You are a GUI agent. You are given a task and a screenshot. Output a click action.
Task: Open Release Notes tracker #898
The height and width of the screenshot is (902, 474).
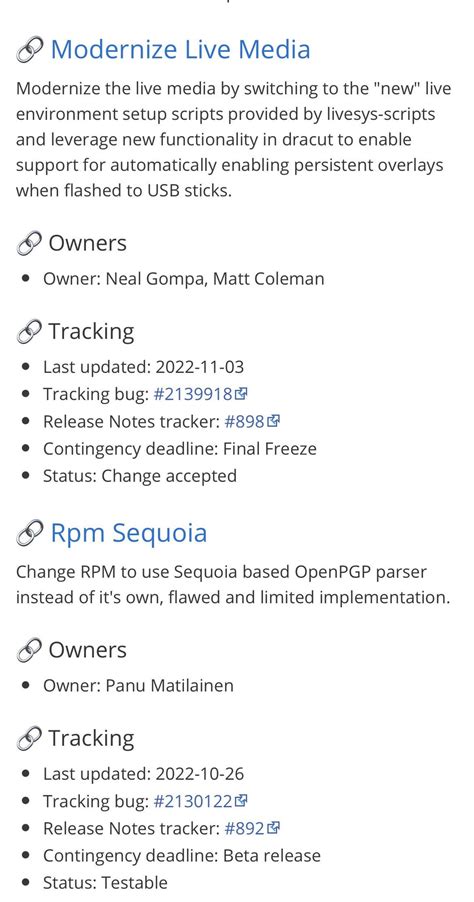(244, 422)
